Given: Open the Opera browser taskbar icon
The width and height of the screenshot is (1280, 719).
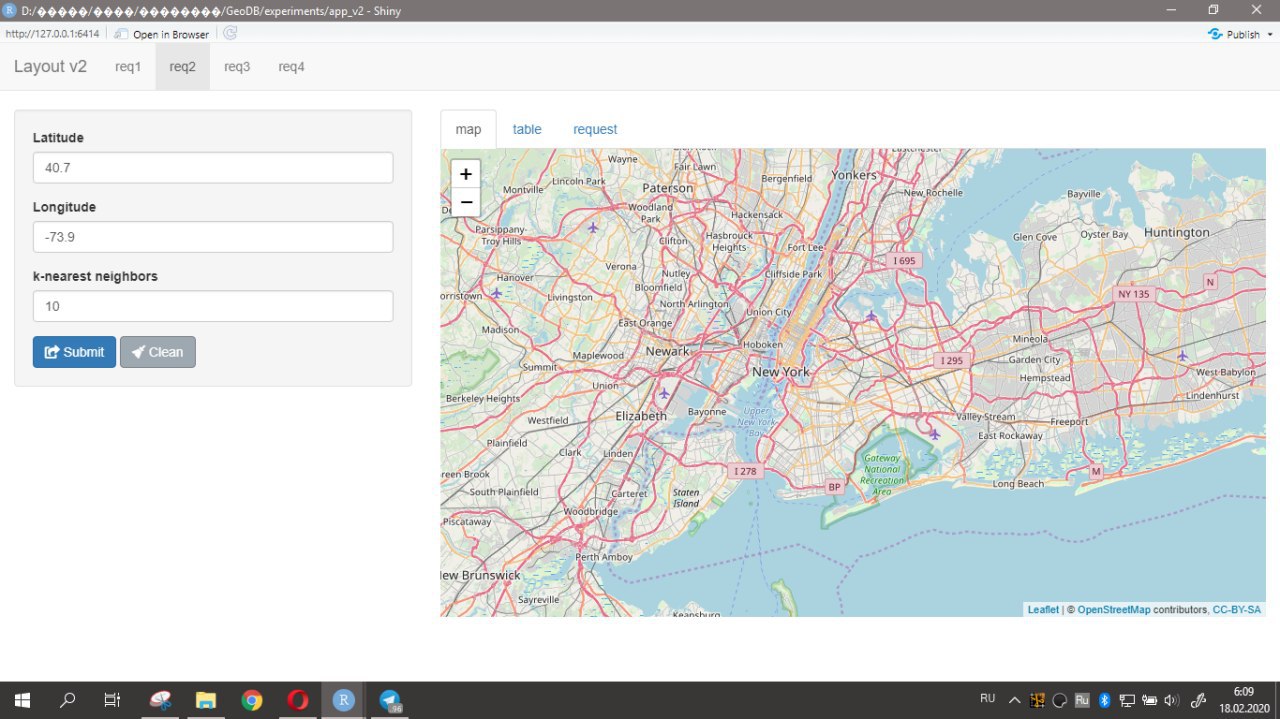Looking at the screenshot, I should click(297, 700).
